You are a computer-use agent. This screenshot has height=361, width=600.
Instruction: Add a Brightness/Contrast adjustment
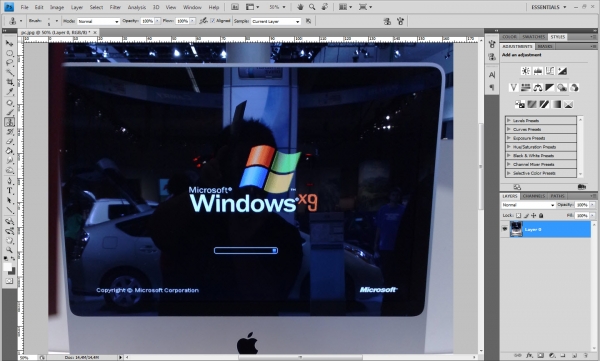[x=526, y=71]
